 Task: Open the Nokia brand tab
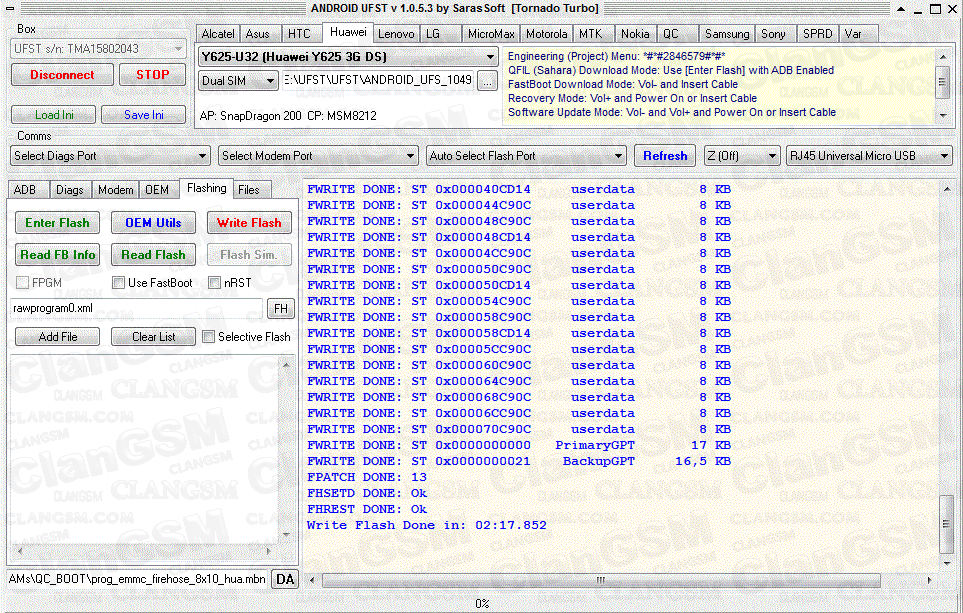coord(635,34)
